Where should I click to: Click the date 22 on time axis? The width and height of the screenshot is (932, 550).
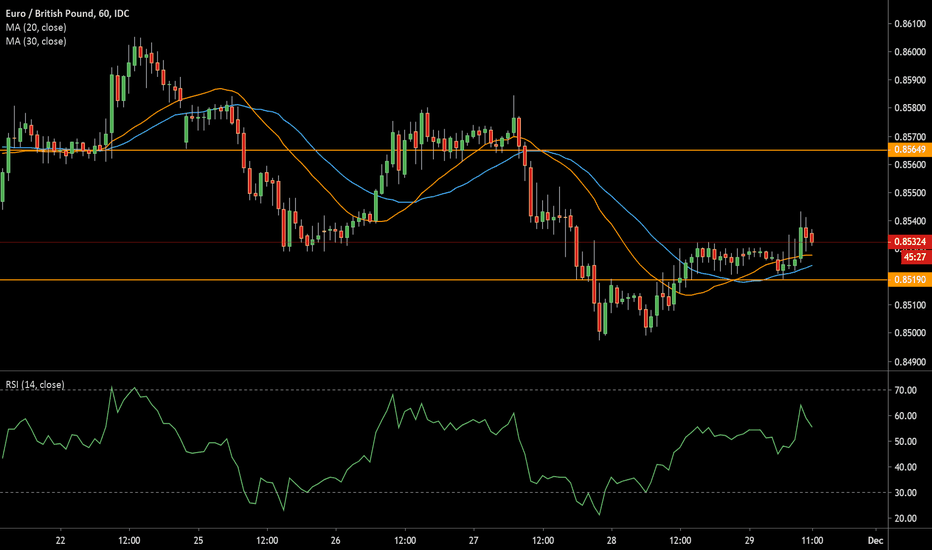coord(61,541)
